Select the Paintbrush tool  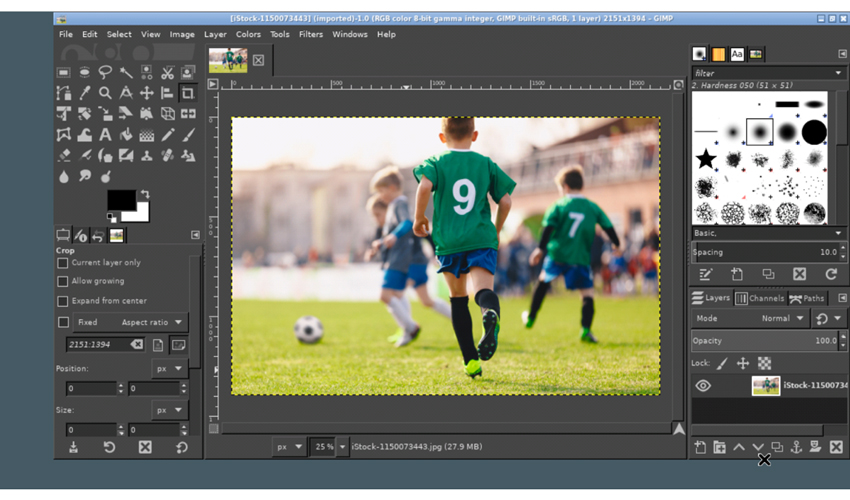[x=188, y=135]
